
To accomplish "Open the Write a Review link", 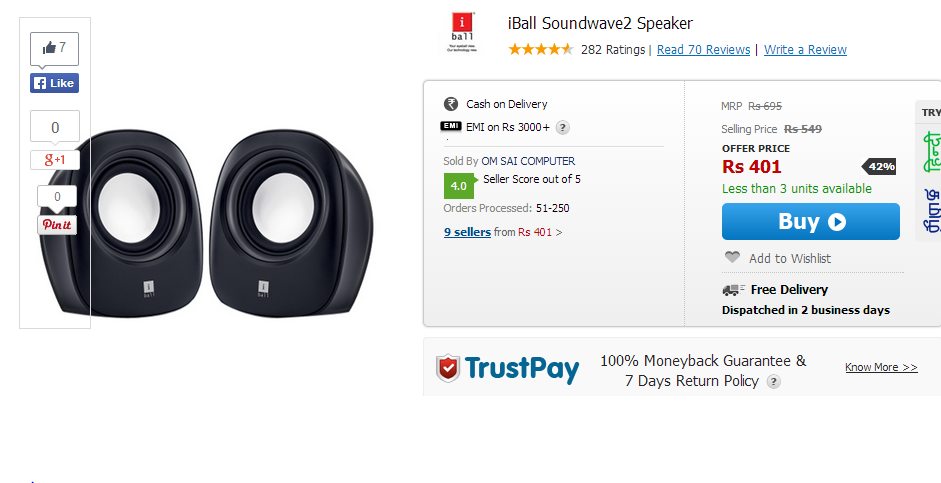I will coord(805,50).
